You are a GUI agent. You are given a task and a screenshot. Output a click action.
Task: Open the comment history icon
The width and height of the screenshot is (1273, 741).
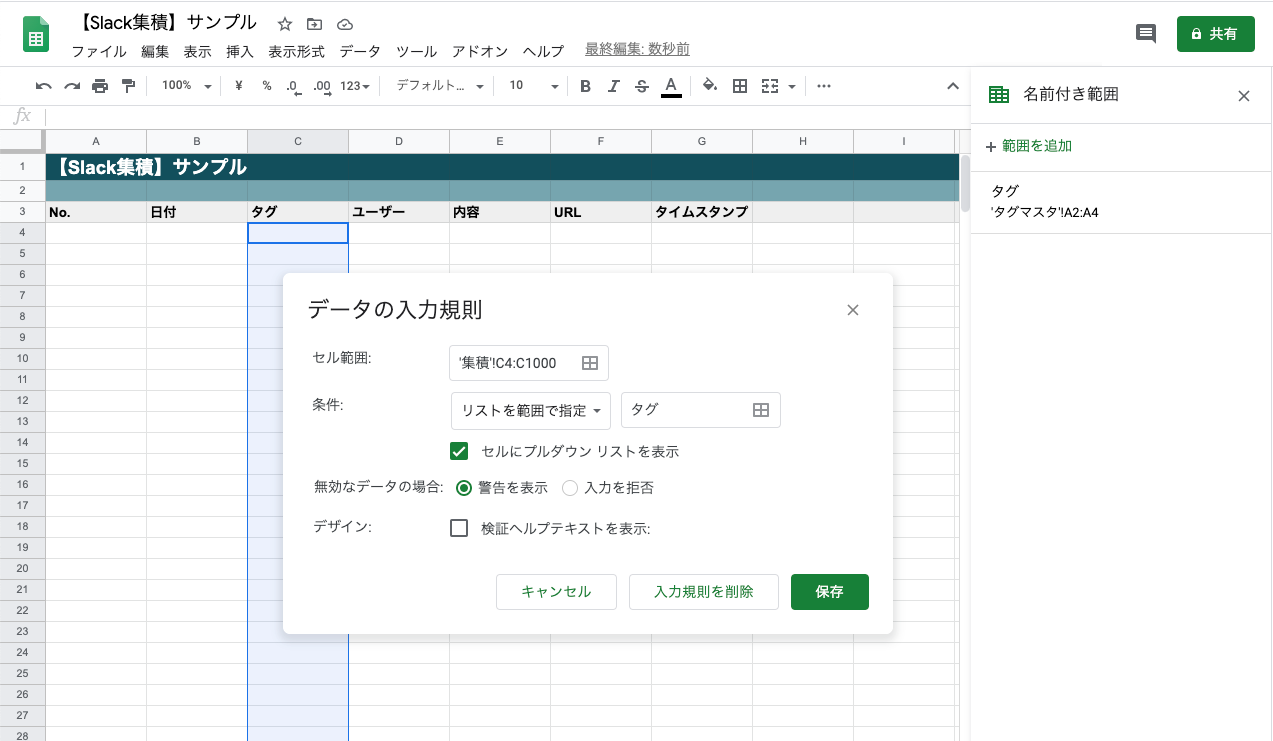pos(1146,33)
